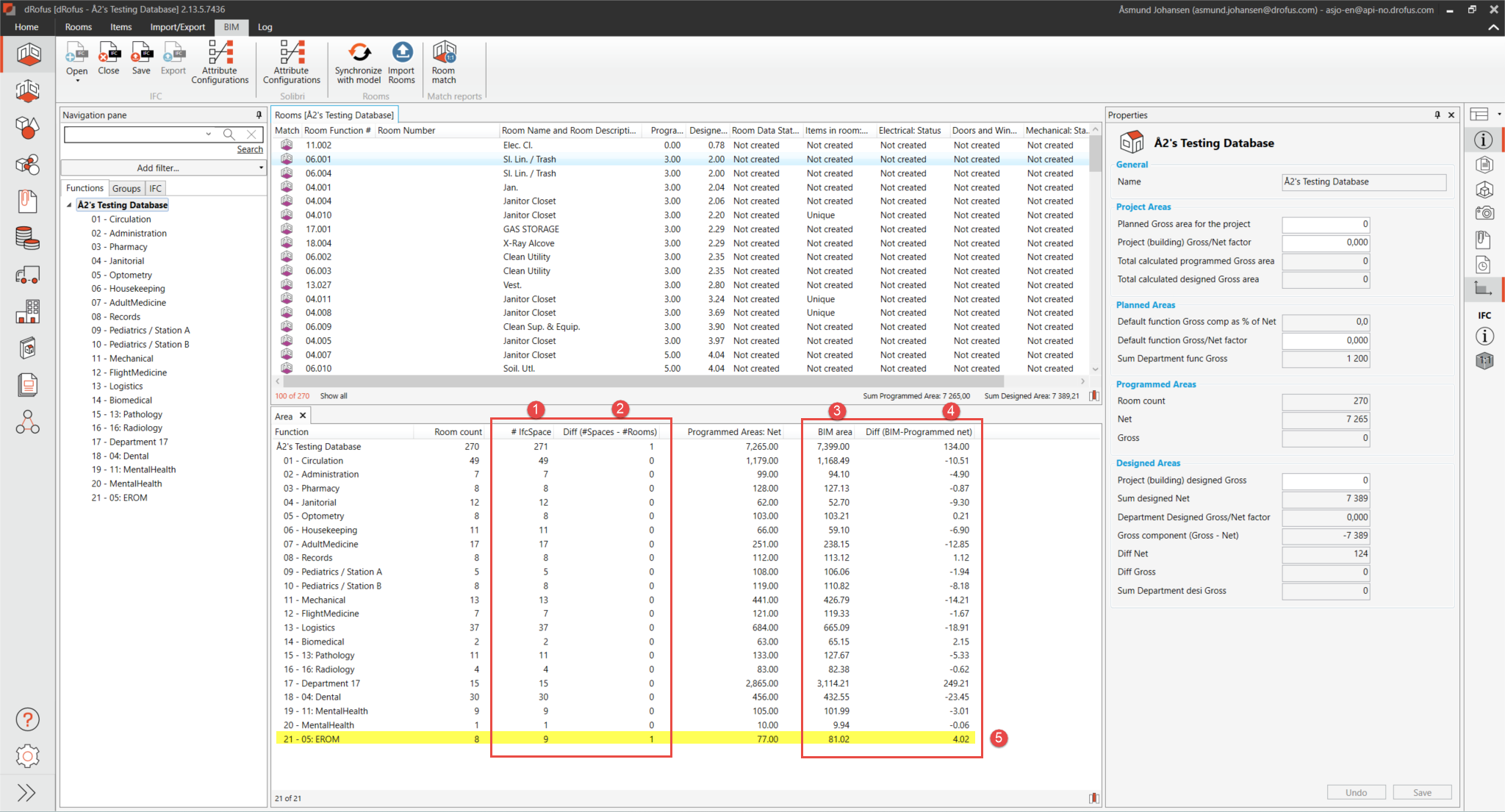Click Show all rooms link
Viewport: 1505px width, 812px height.
[334, 396]
